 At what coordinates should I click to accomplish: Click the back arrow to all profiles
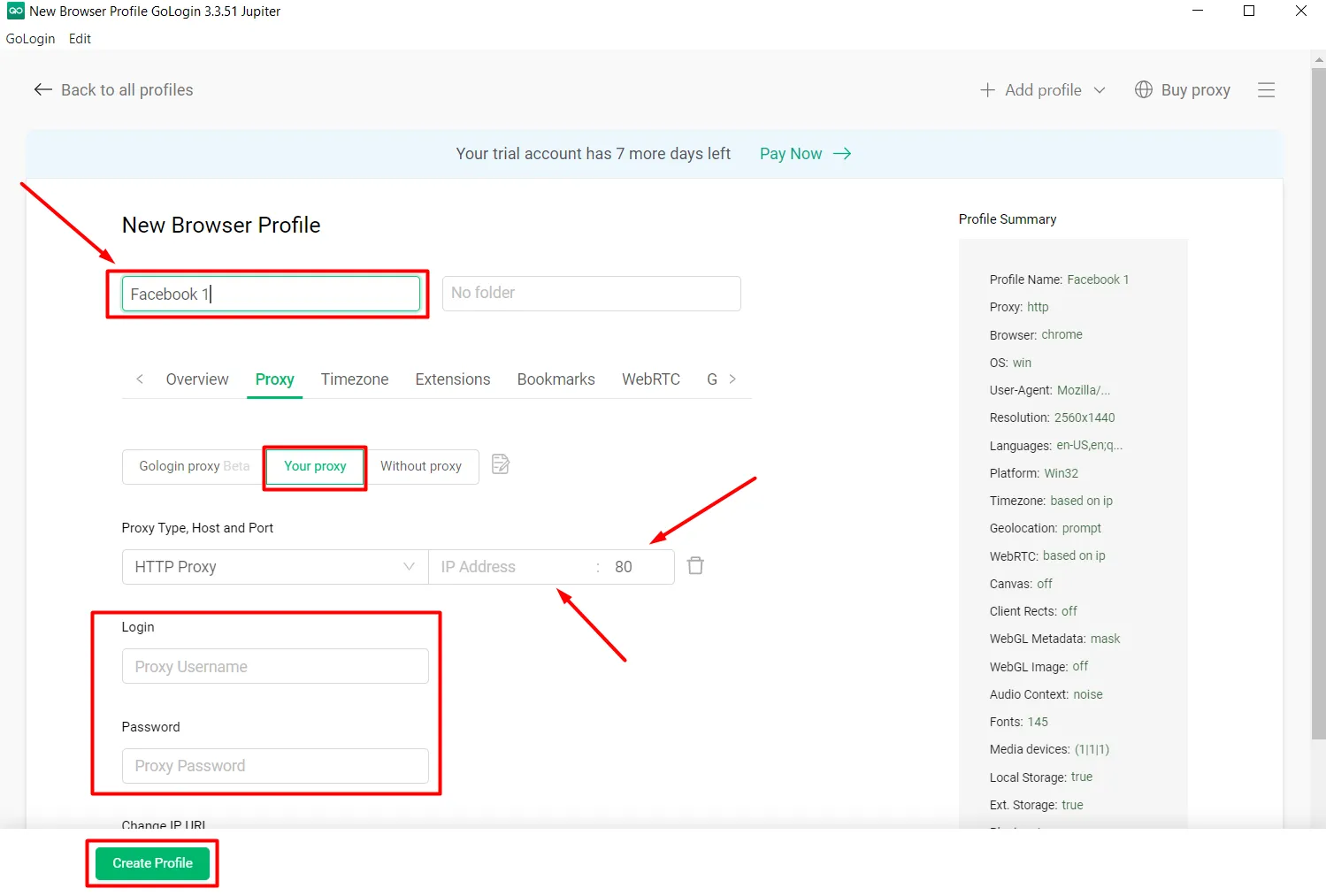coord(42,89)
